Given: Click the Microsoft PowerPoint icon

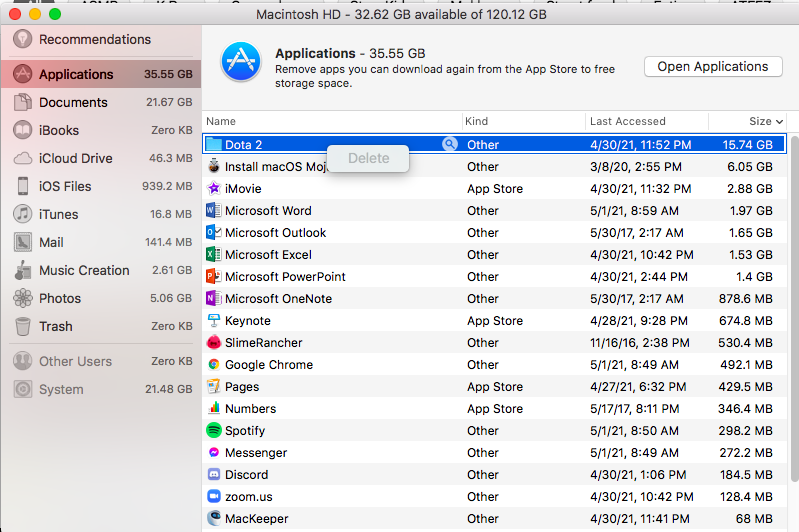Looking at the screenshot, I should pos(214,276).
